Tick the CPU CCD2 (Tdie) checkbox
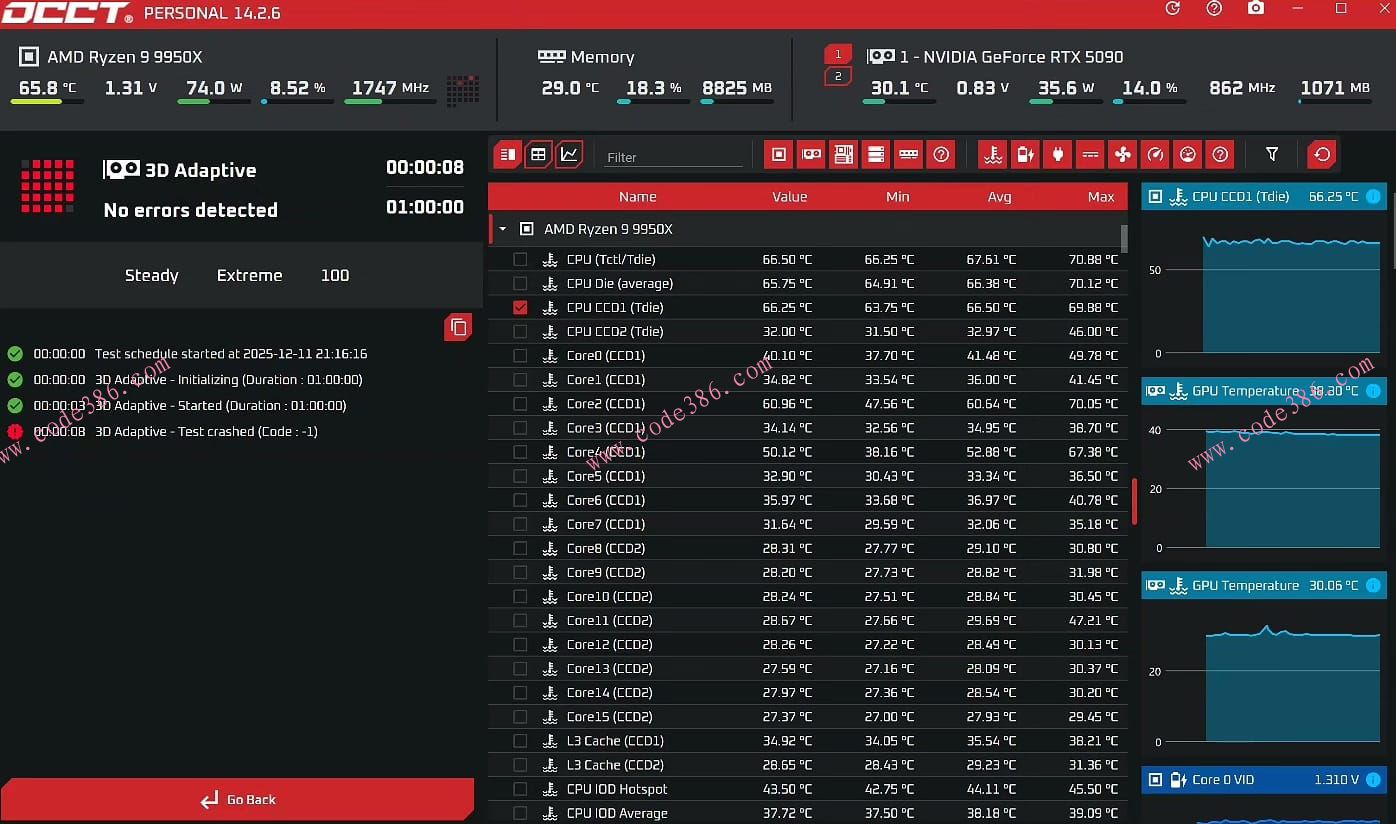1396x824 pixels. [520, 332]
